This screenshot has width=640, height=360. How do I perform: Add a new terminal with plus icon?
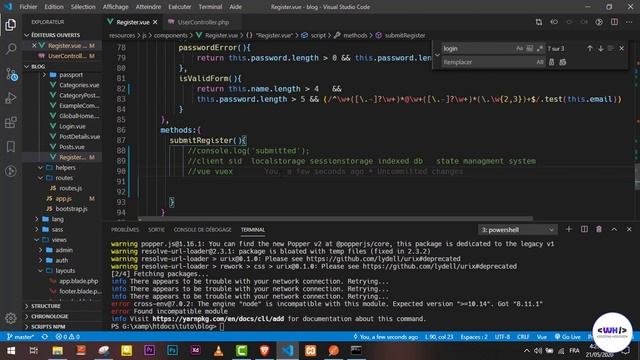(569, 229)
